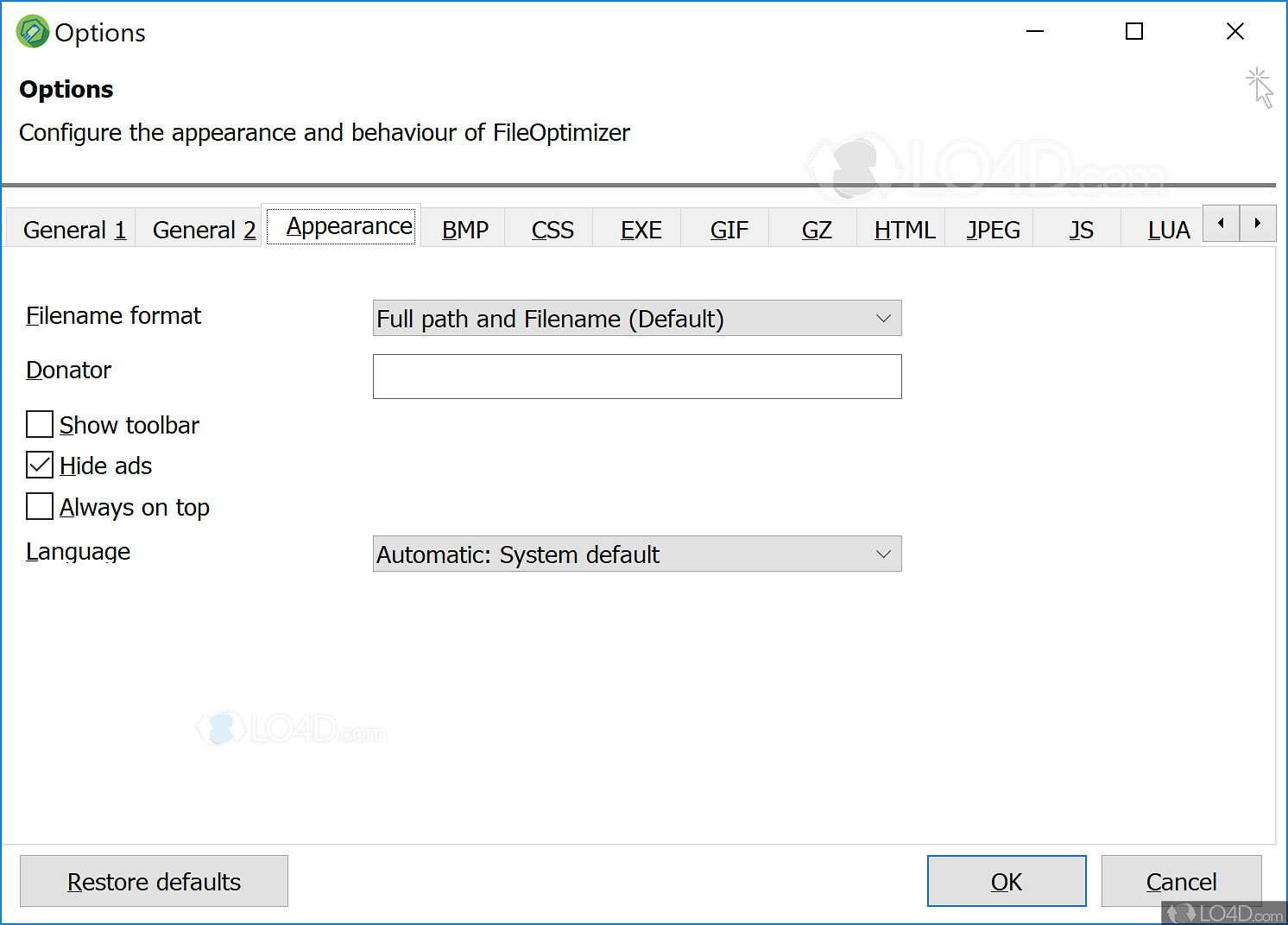Image resolution: width=1288 pixels, height=925 pixels.
Task: Switch to the General 1 tab
Action: pyautogui.click(x=73, y=229)
